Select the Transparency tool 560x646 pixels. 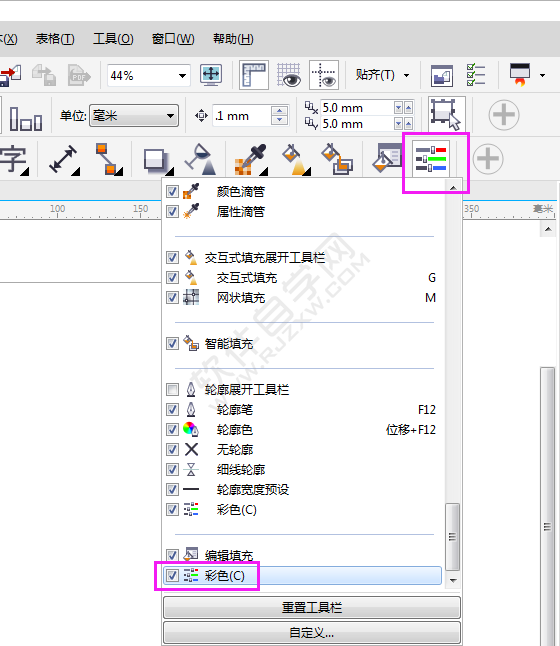(201, 159)
